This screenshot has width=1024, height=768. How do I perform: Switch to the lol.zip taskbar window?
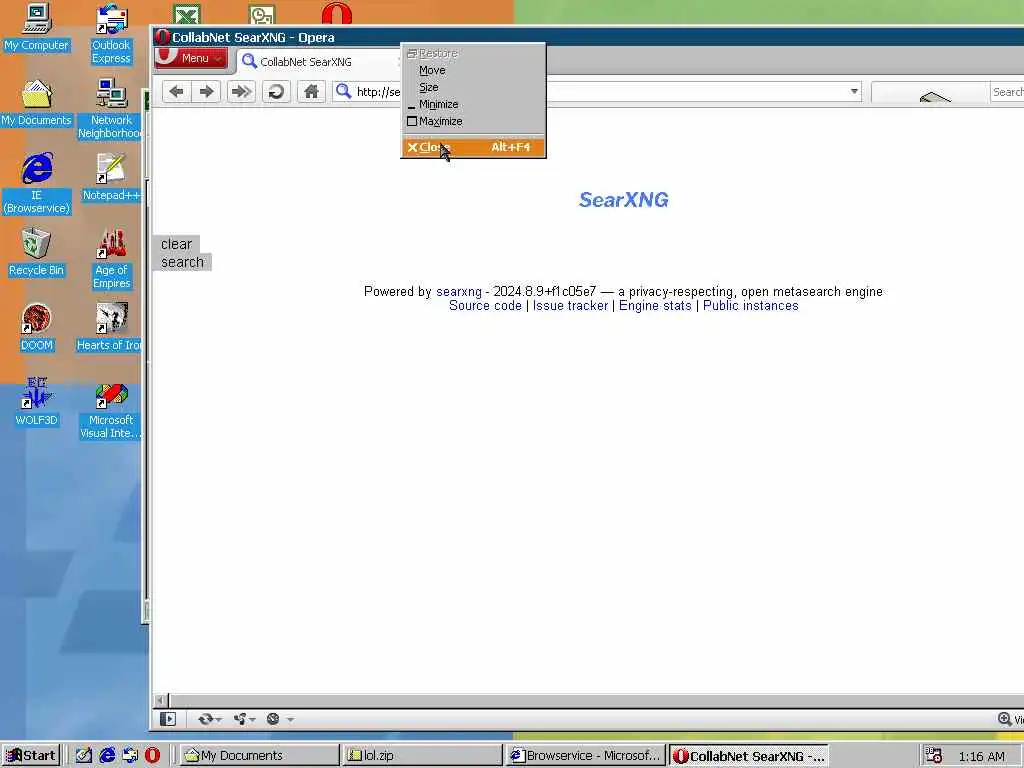(x=422, y=756)
